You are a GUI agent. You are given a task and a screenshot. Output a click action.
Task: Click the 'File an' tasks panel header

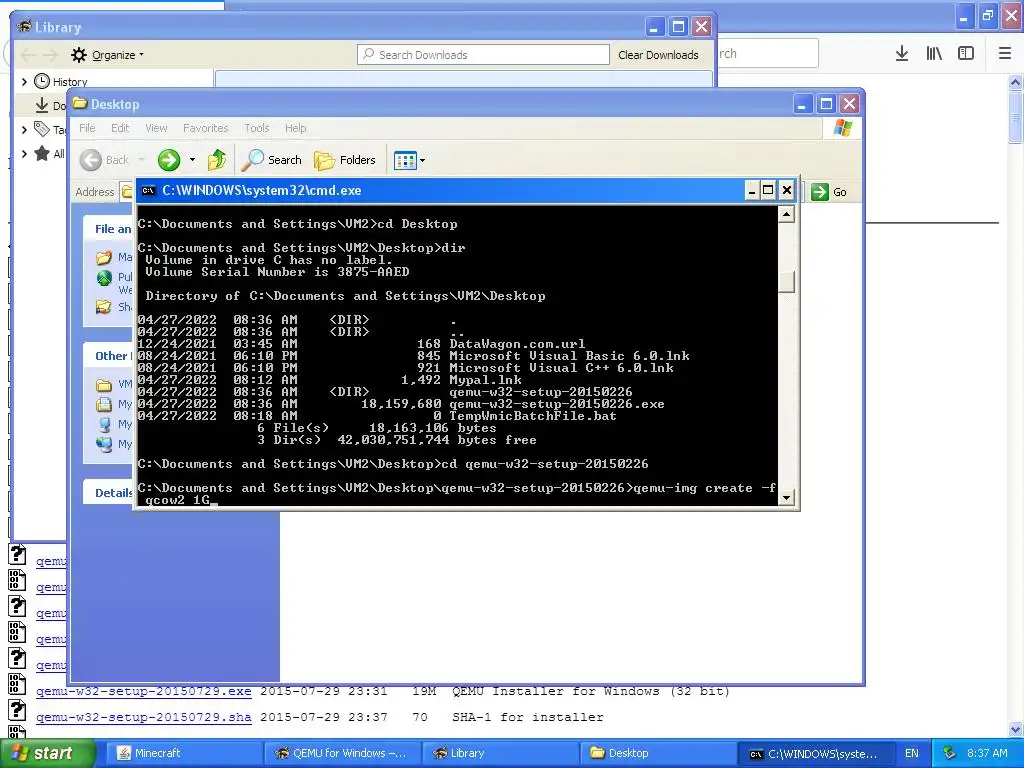112,229
